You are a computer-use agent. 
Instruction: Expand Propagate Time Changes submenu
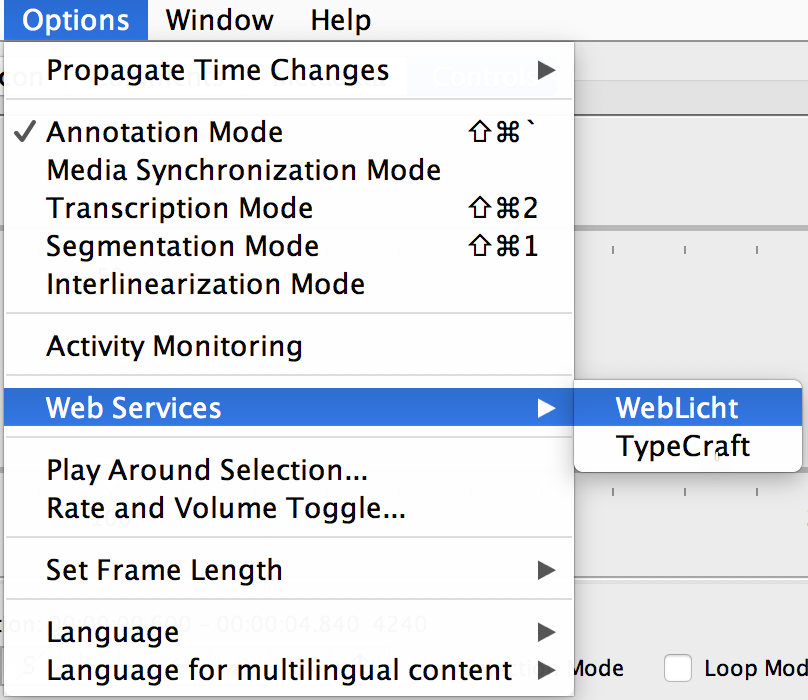point(289,70)
